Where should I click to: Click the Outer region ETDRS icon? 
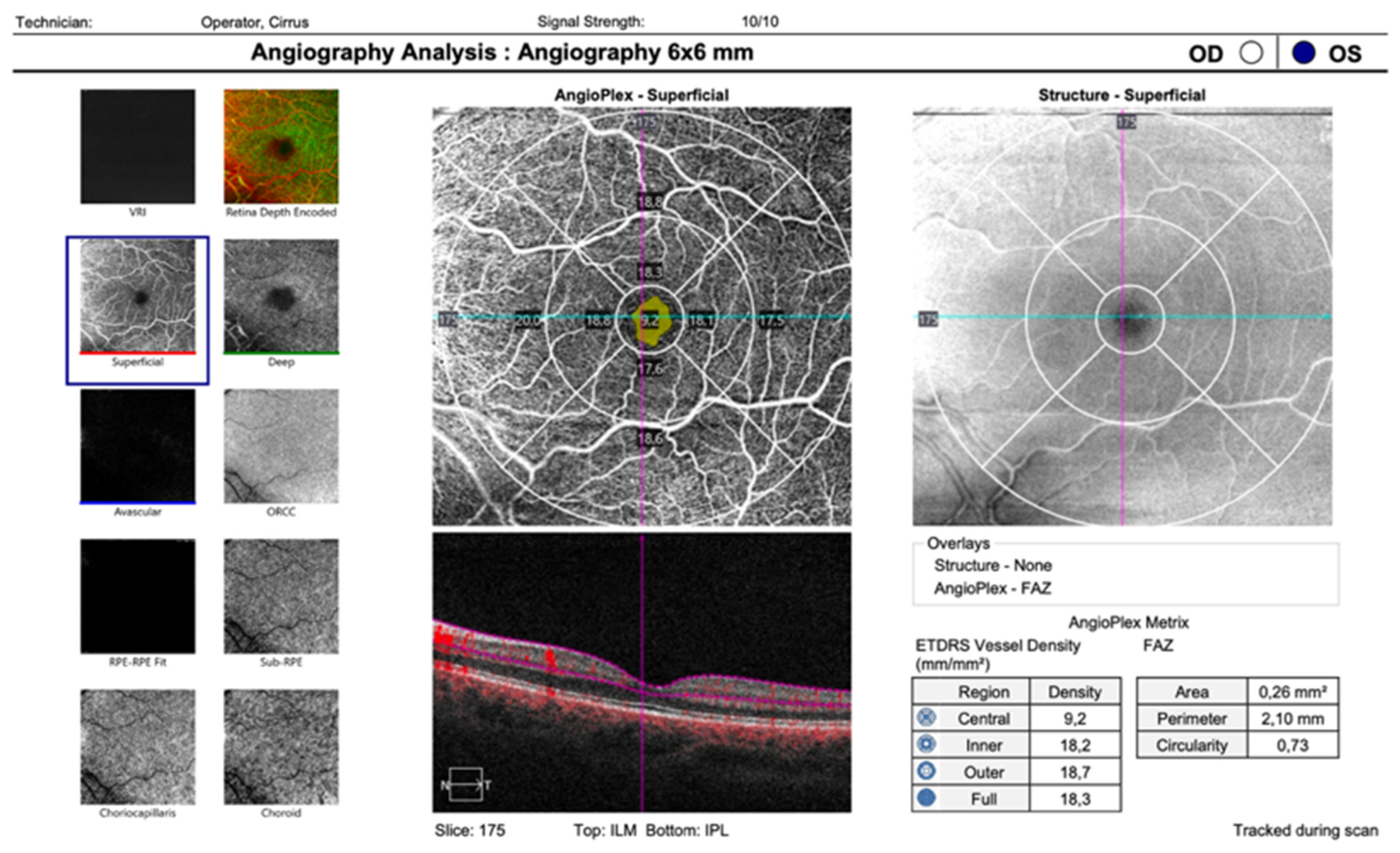click(926, 771)
